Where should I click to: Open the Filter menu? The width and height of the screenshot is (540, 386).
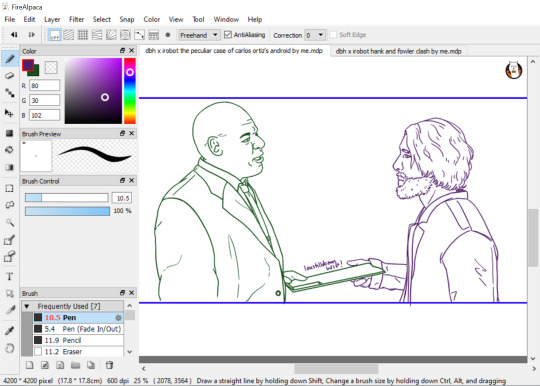(76, 19)
